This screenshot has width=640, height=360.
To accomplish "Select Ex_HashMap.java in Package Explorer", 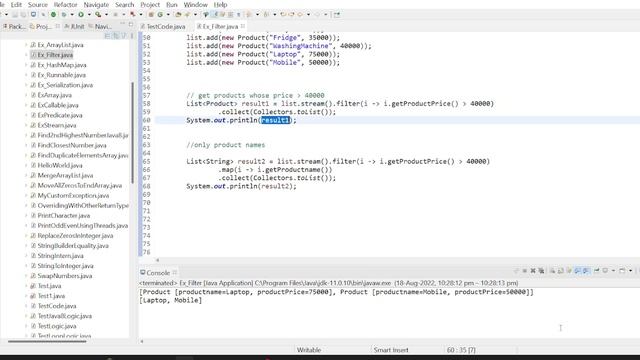I will (x=62, y=65).
